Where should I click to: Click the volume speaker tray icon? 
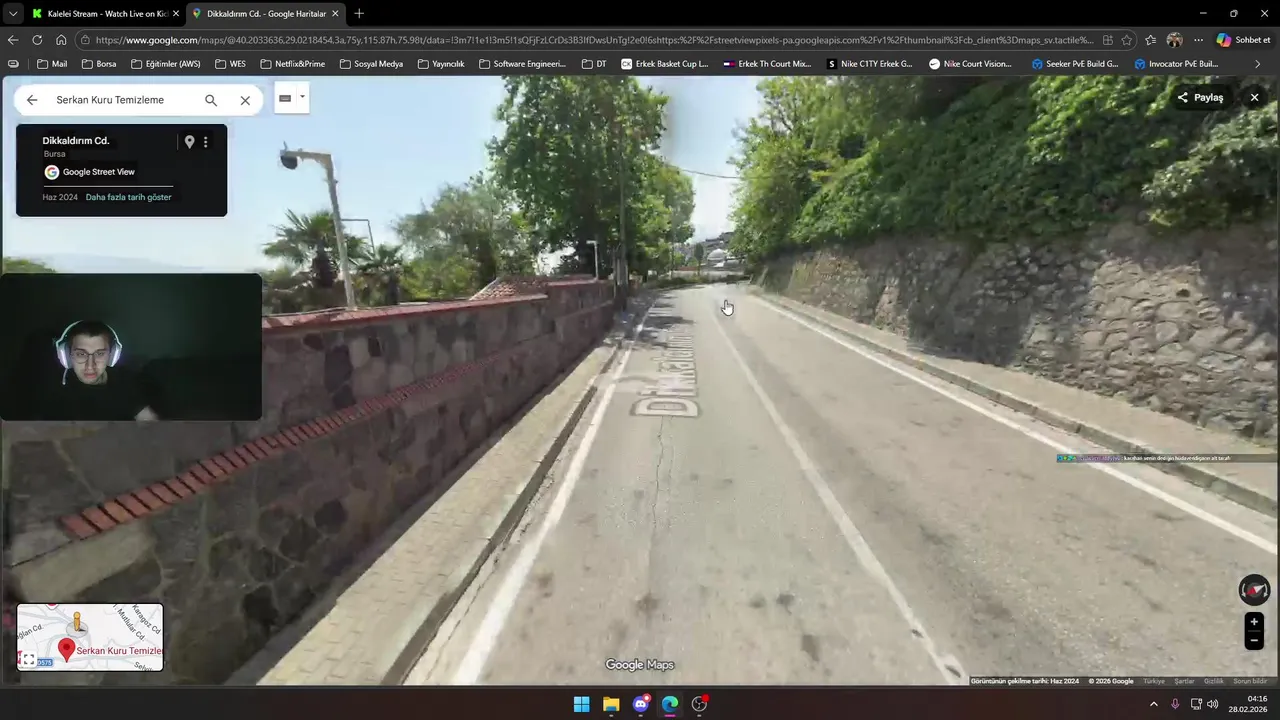1213,704
